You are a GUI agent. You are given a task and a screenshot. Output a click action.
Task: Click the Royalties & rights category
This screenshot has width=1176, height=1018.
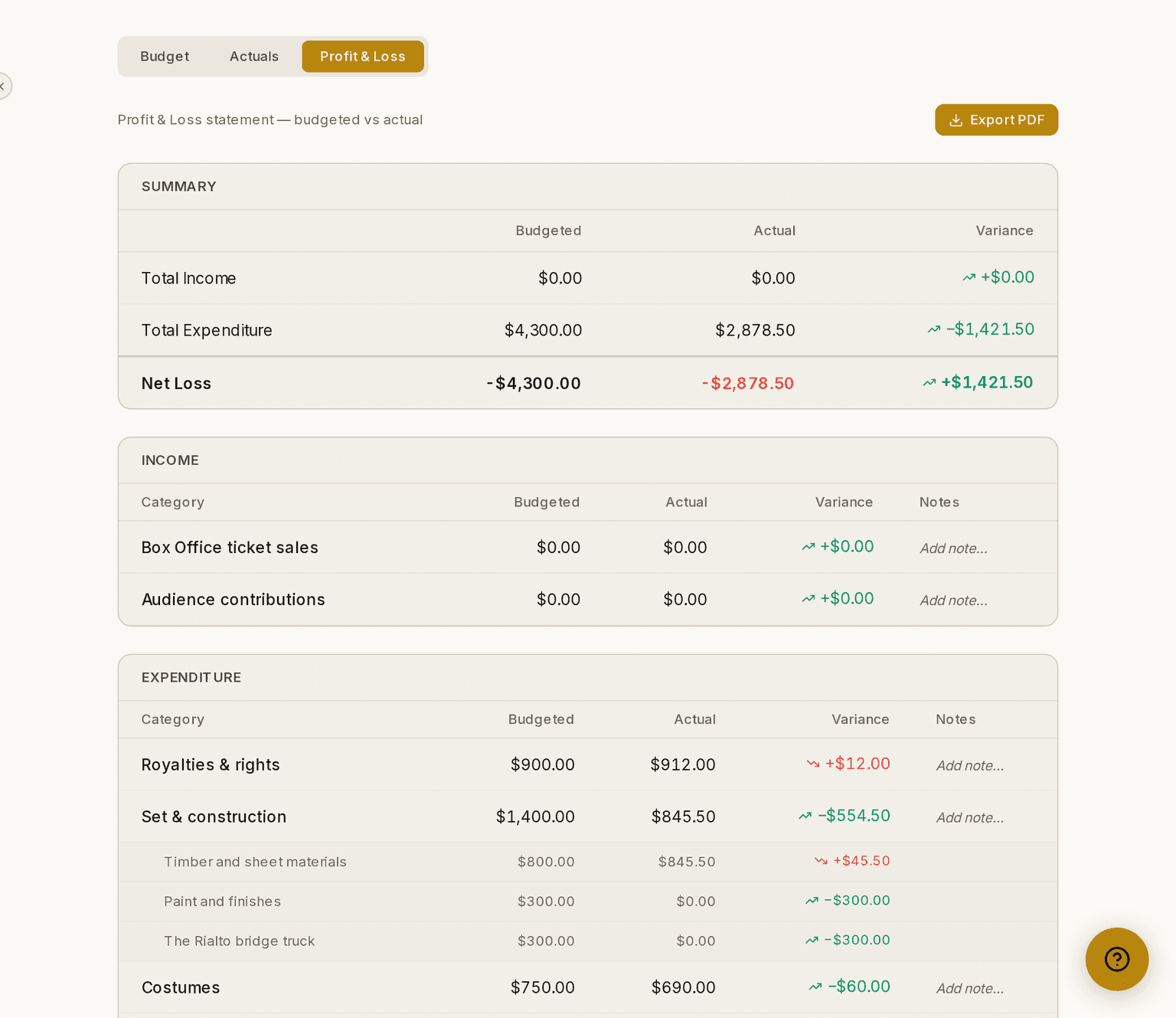pyautogui.click(x=211, y=764)
